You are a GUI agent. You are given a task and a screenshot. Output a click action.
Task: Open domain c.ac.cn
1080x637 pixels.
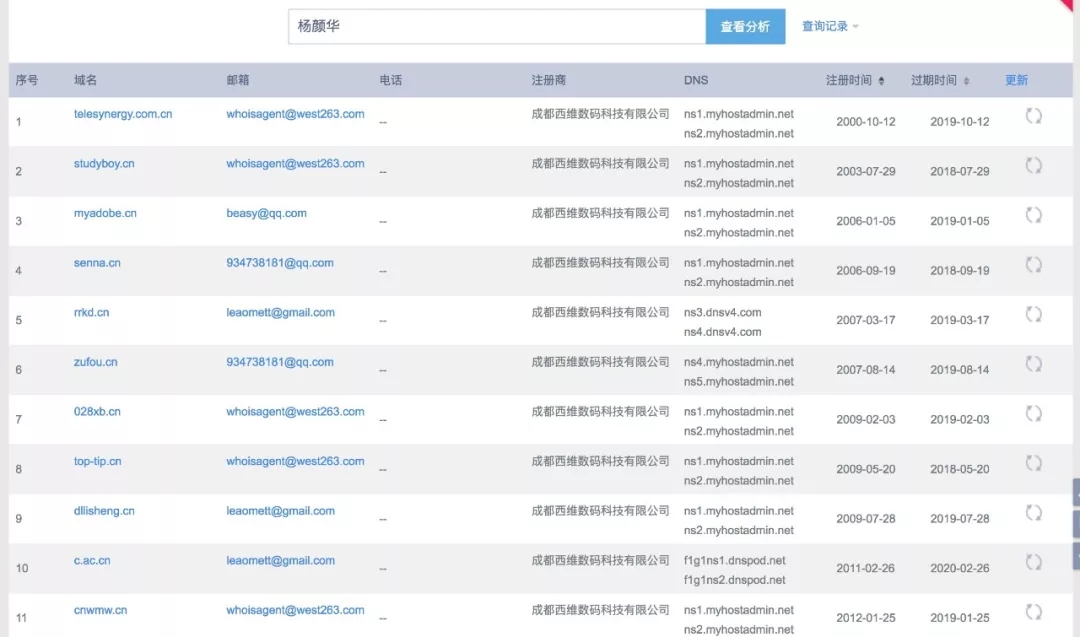click(92, 560)
